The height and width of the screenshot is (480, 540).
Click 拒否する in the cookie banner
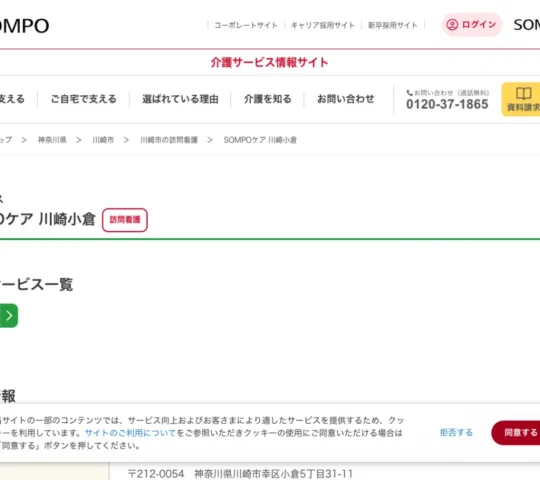pyautogui.click(x=456, y=432)
